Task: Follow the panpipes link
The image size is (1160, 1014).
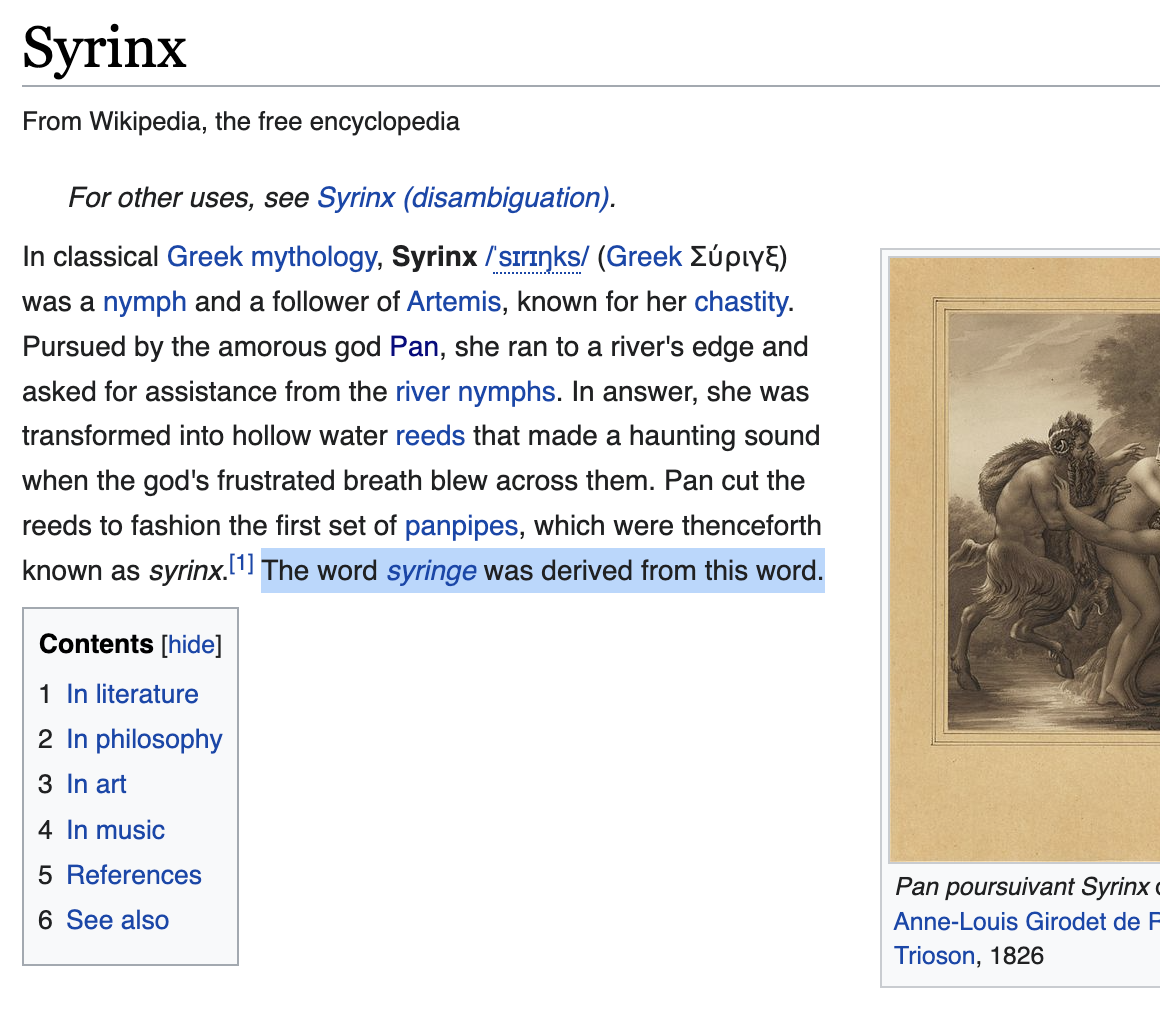Action: coord(461,527)
